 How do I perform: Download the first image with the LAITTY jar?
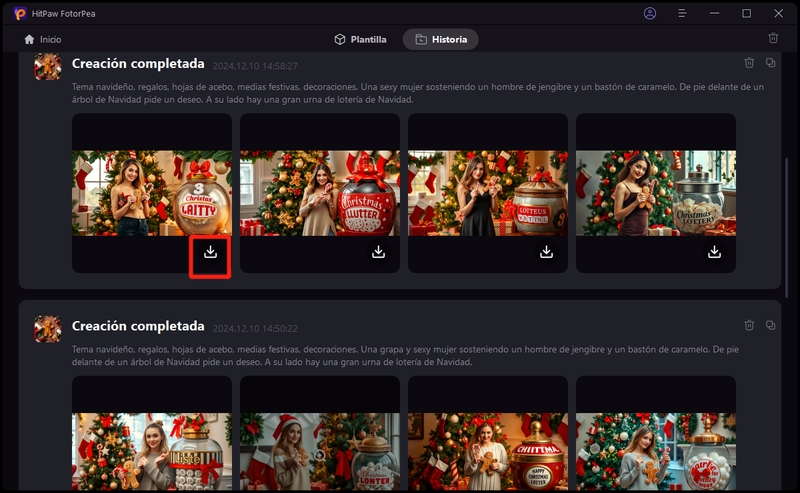[210, 252]
